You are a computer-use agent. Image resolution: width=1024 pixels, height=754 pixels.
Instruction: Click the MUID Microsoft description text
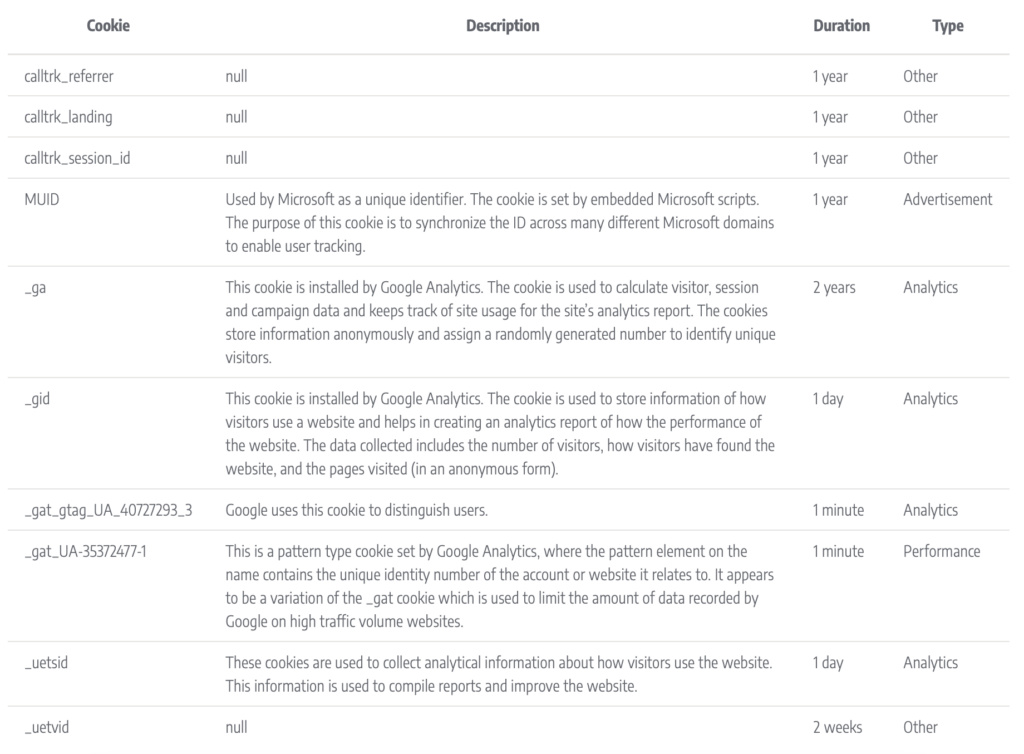500,223
